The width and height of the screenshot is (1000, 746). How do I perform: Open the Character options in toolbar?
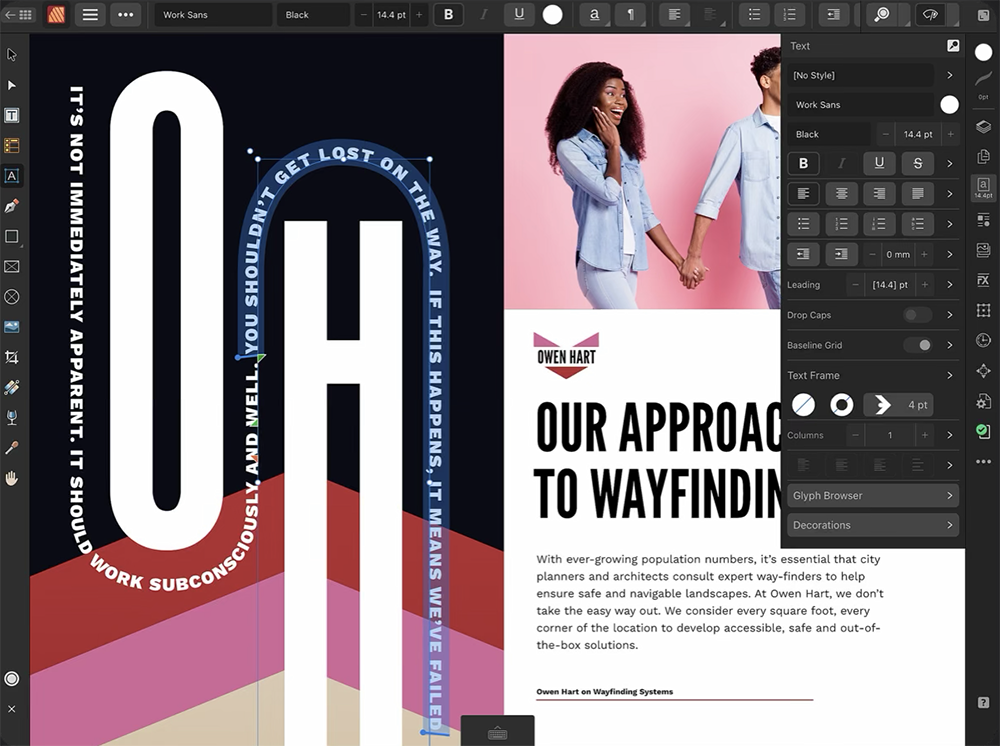pos(594,15)
